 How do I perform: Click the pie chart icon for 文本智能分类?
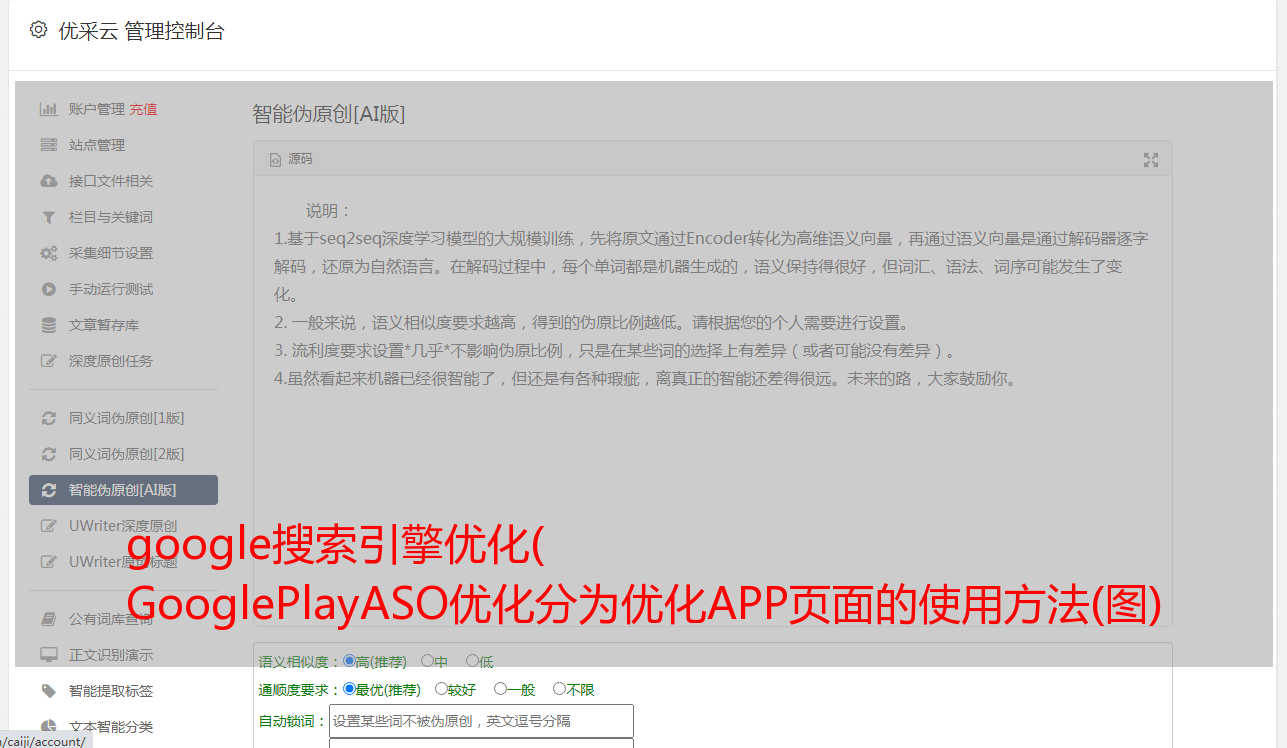pyautogui.click(x=48, y=727)
